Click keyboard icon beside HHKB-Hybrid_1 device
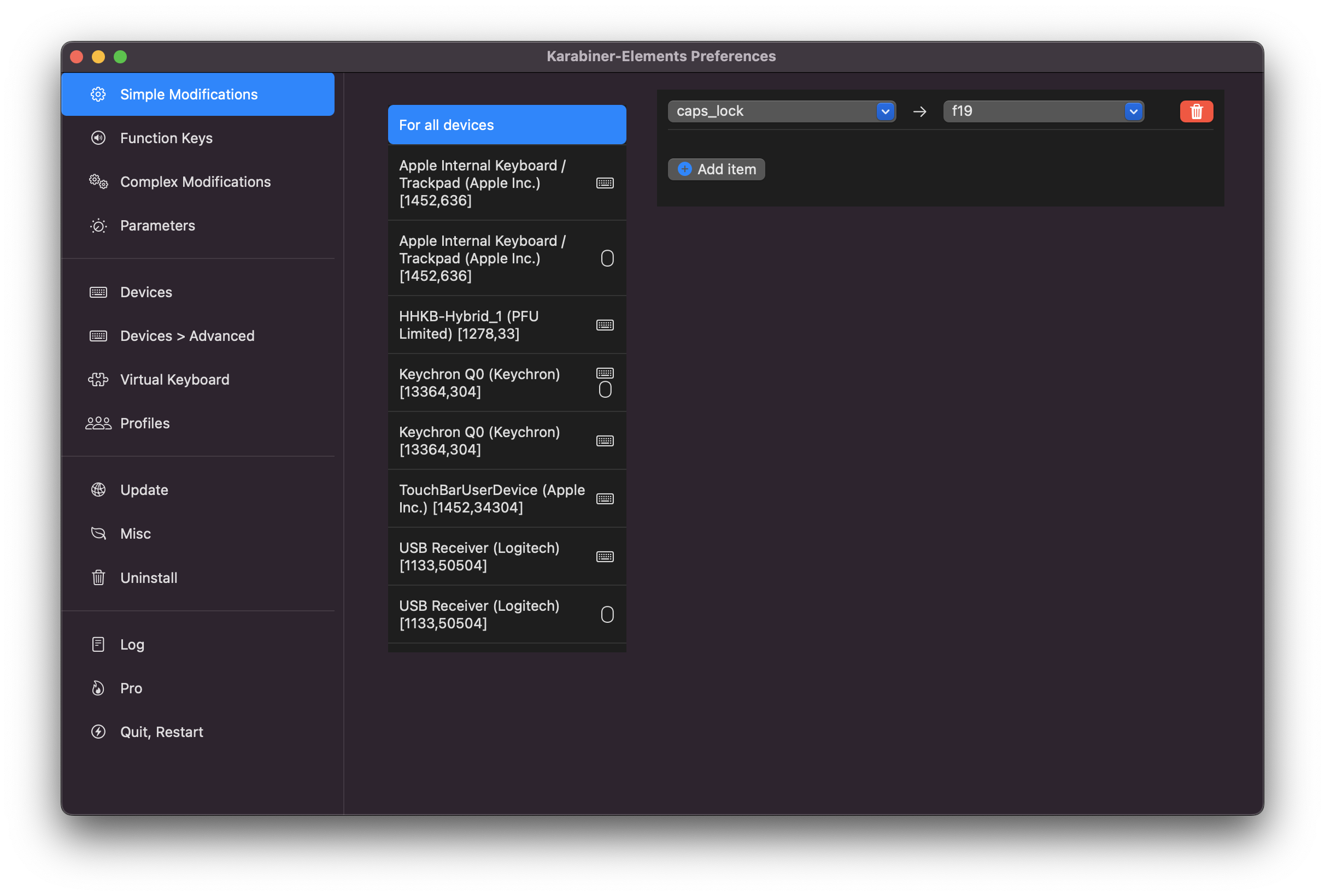The height and width of the screenshot is (896, 1325). point(605,325)
